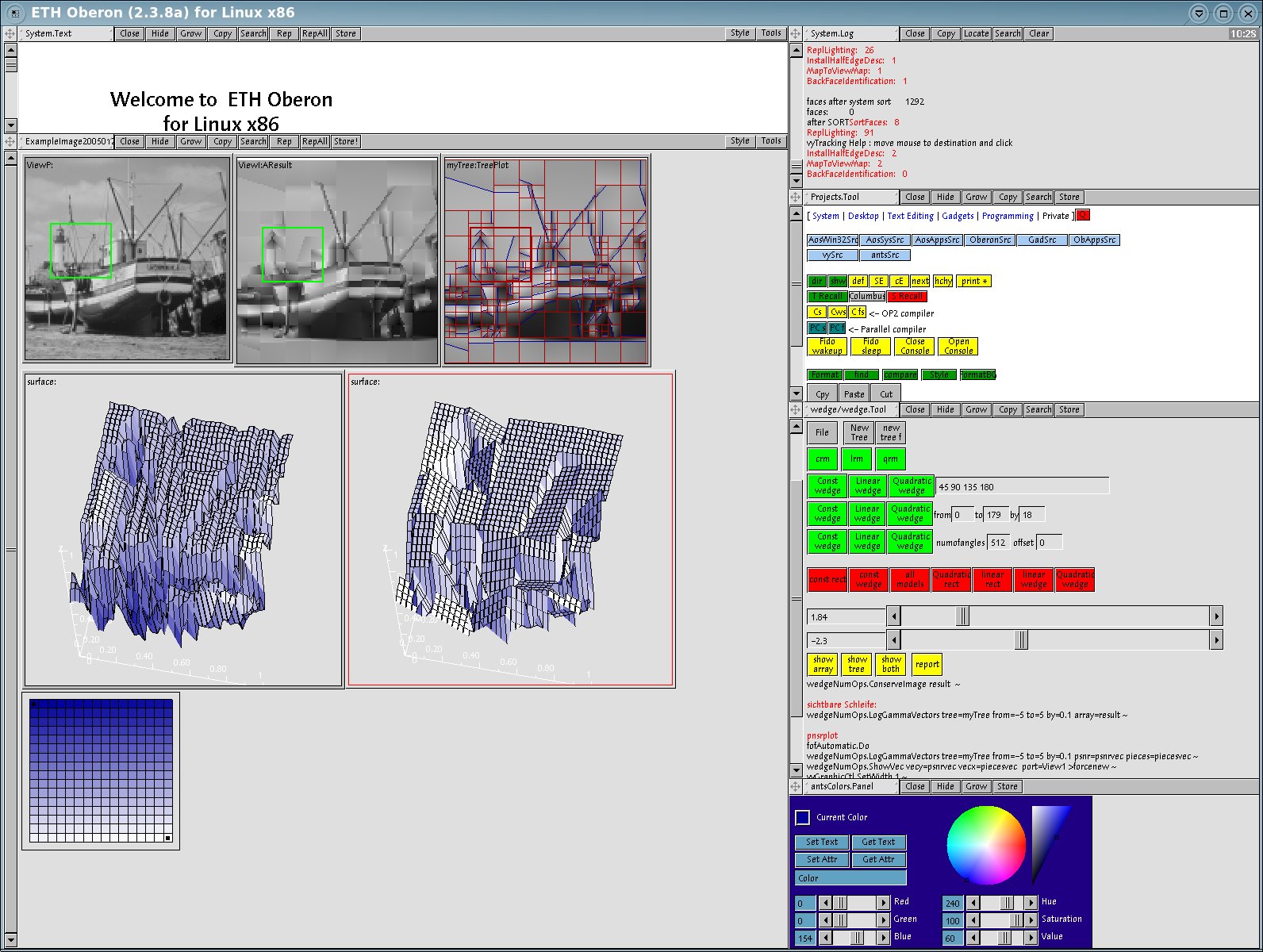The width and height of the screenshot is (1263, 952).
Task: Click the red 'S Recall' button
Action: (x=907, y=296)
